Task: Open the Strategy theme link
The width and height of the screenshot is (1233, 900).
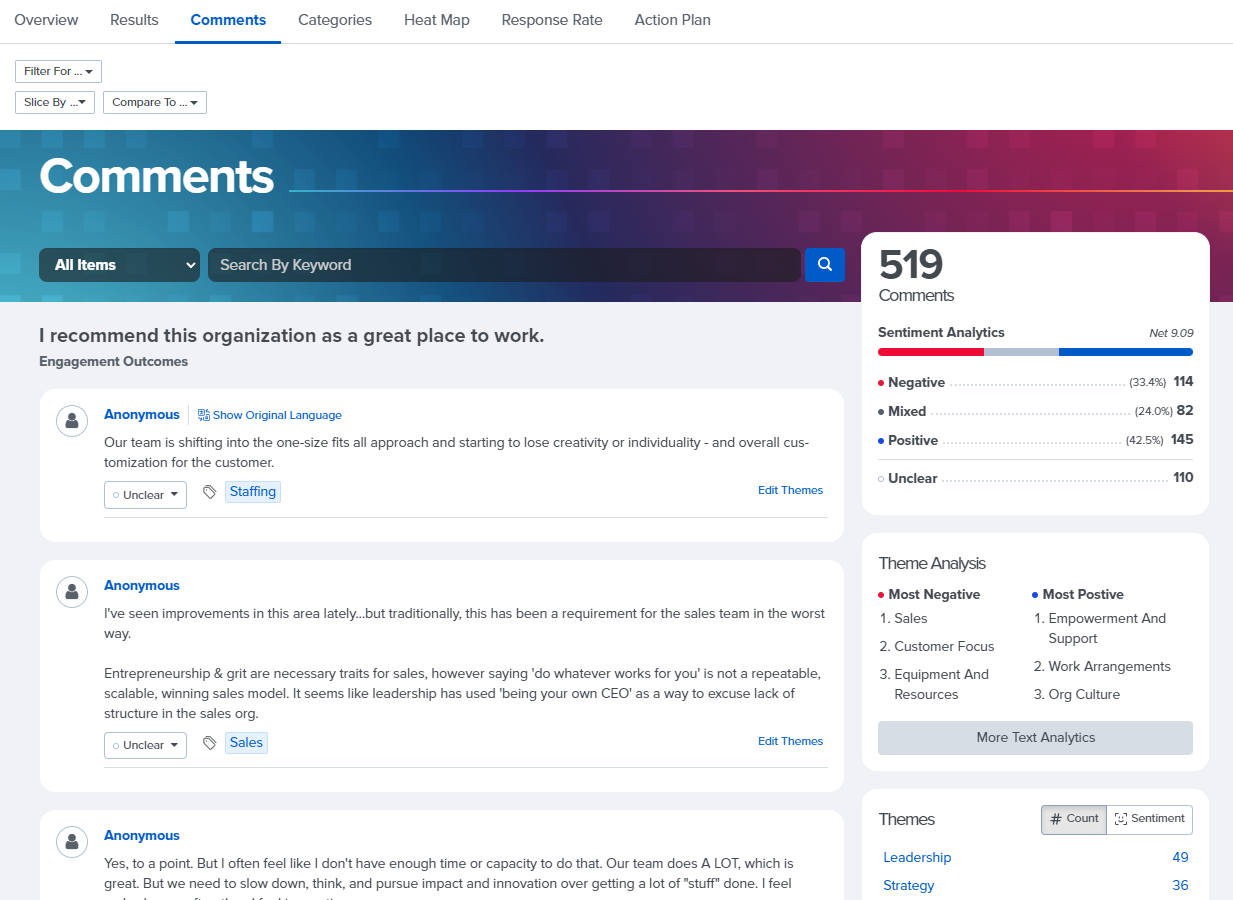Action: click(x=909, y=885)
